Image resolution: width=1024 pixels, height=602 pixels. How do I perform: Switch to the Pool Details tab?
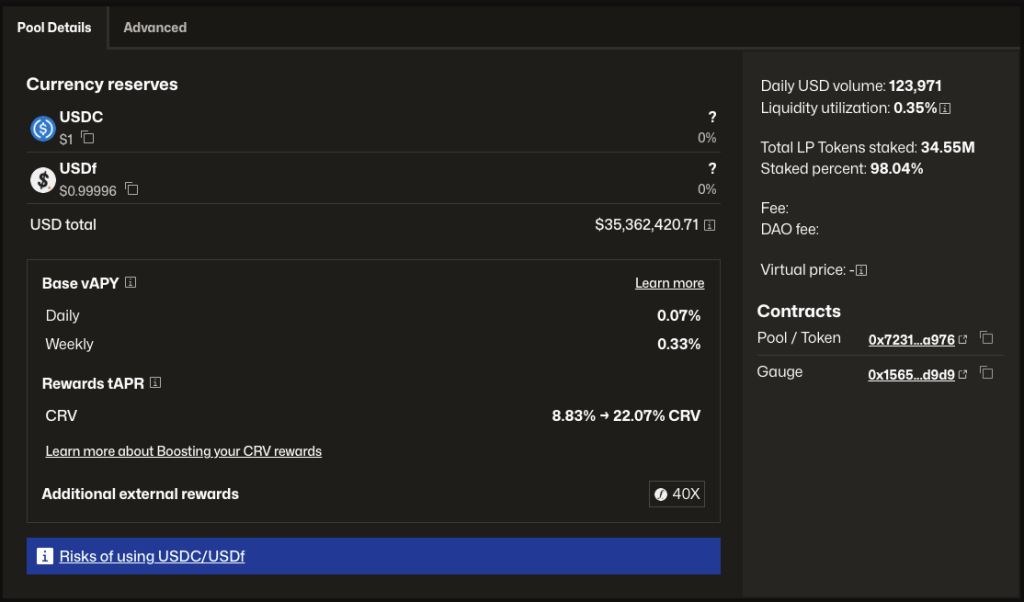pyautogui.click(x=54, y=27)
